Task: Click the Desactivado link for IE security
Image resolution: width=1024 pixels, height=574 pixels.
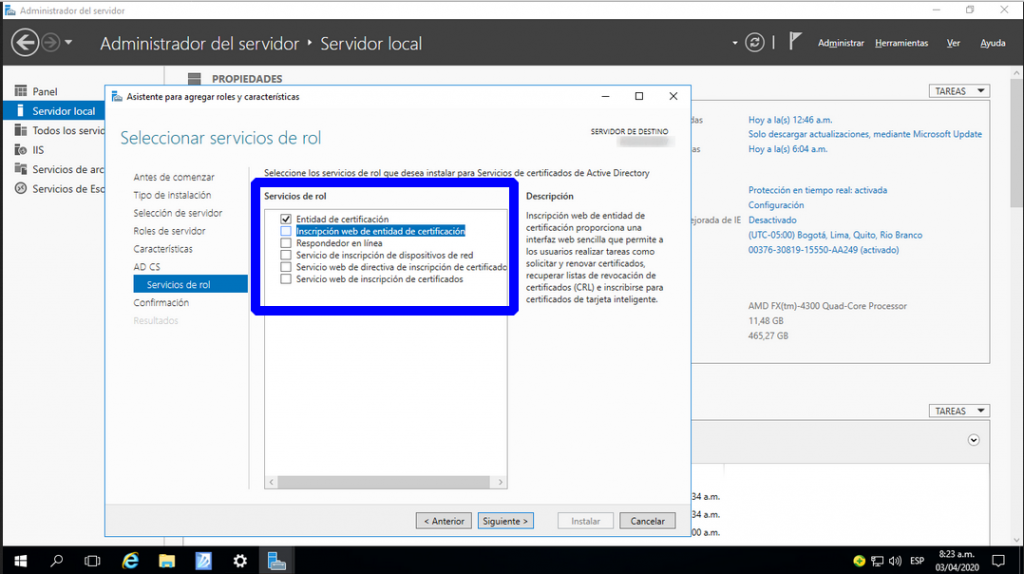Action: click(x=772, y=220)
